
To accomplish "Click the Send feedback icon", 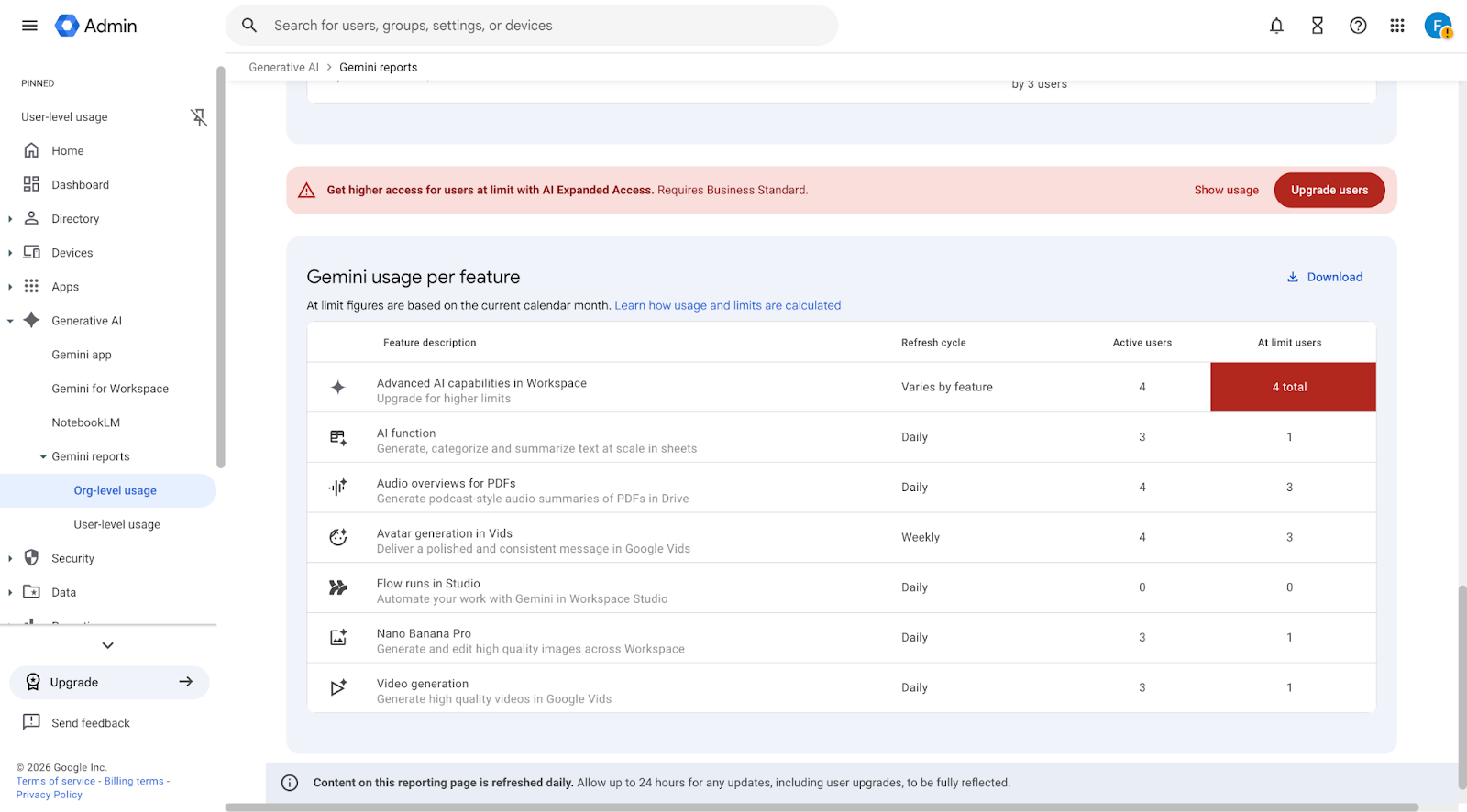I will pyautogui.click(x=31, y=722).
